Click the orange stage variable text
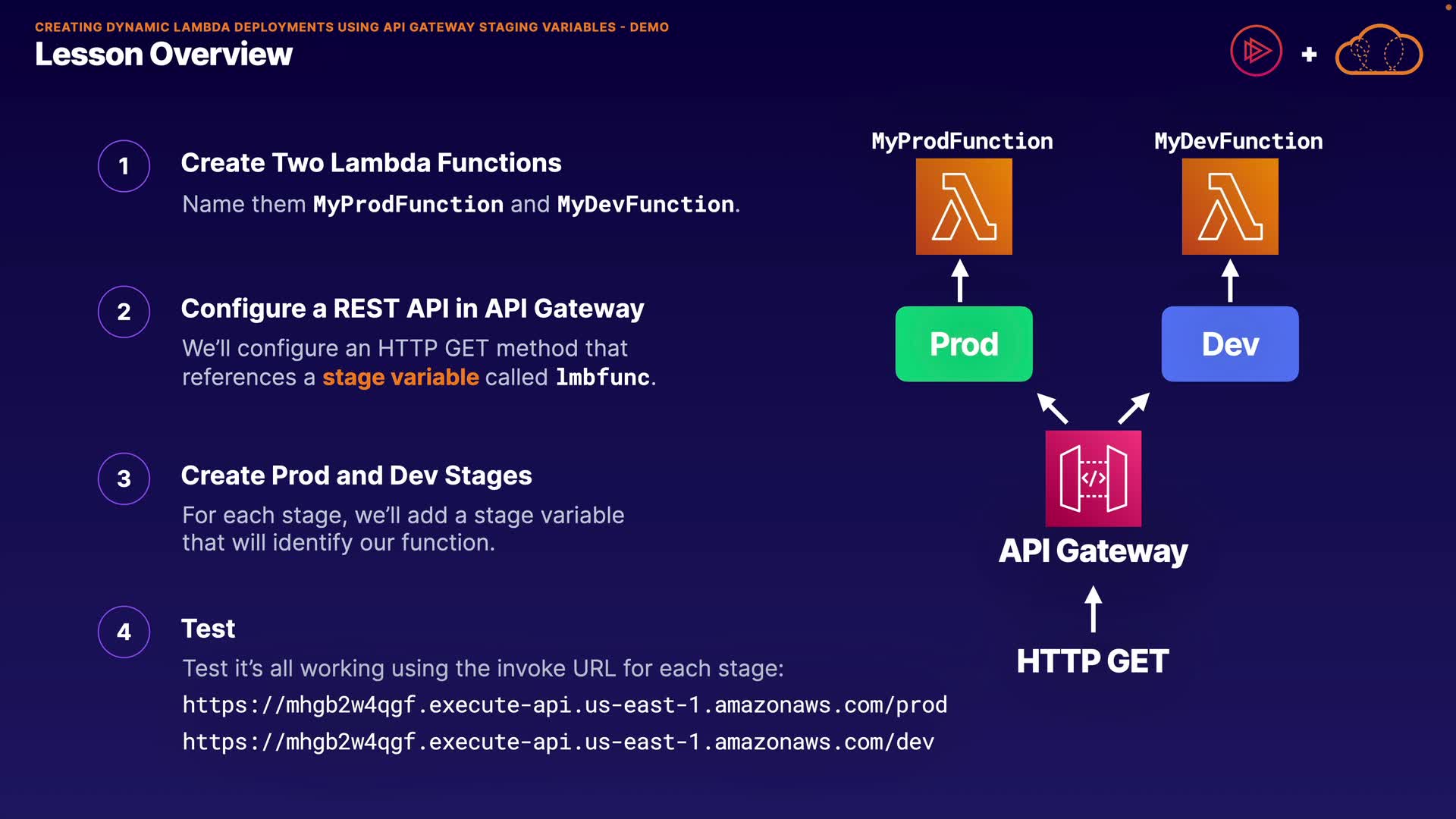 (x=400, y=377)
